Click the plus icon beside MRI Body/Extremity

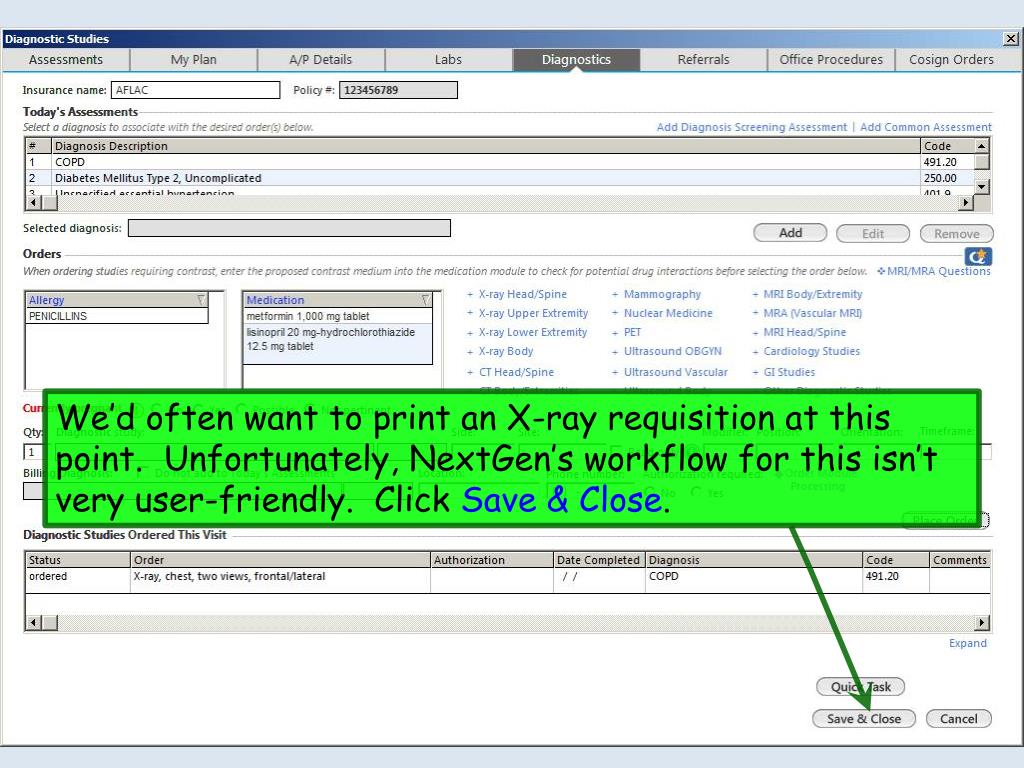(755, 295)
